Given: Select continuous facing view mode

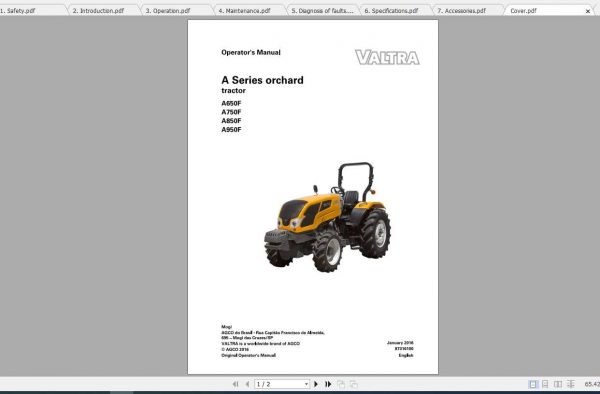Looking at the screenshot, I should [571, 384].
